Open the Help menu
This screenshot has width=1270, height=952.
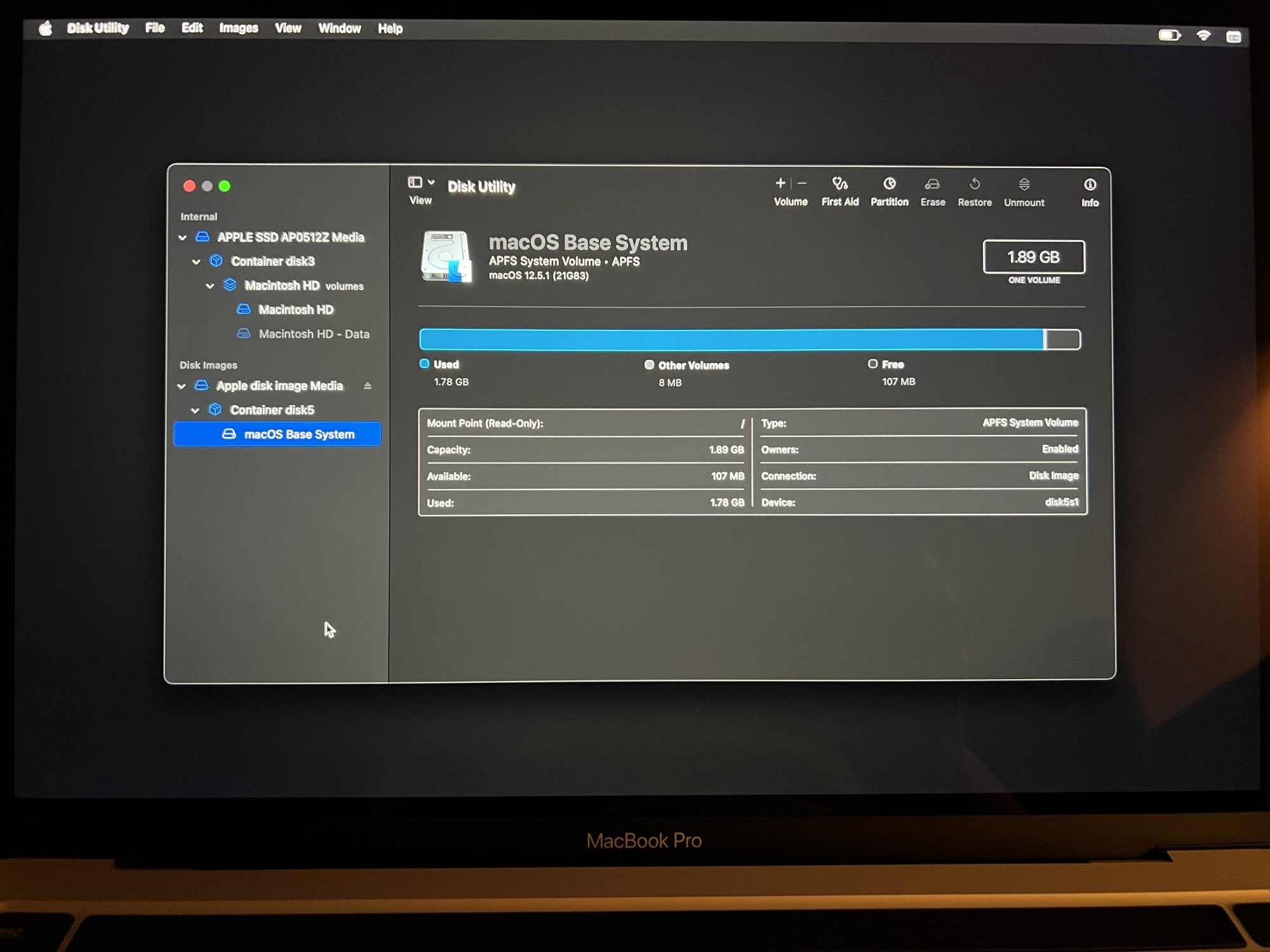pyautogui.click(x=390, y=29)
